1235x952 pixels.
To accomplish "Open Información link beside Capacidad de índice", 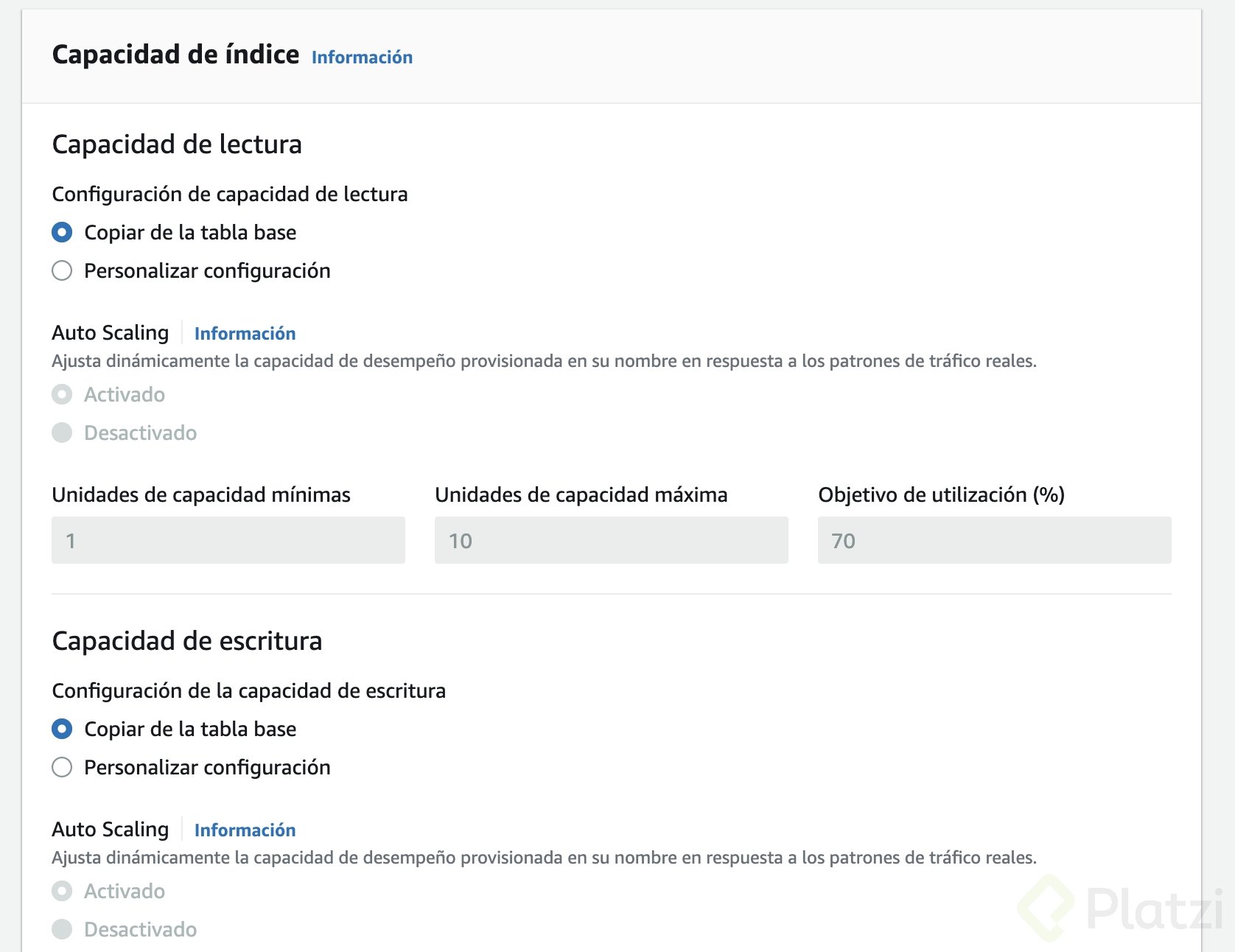I will coord(362,57).
